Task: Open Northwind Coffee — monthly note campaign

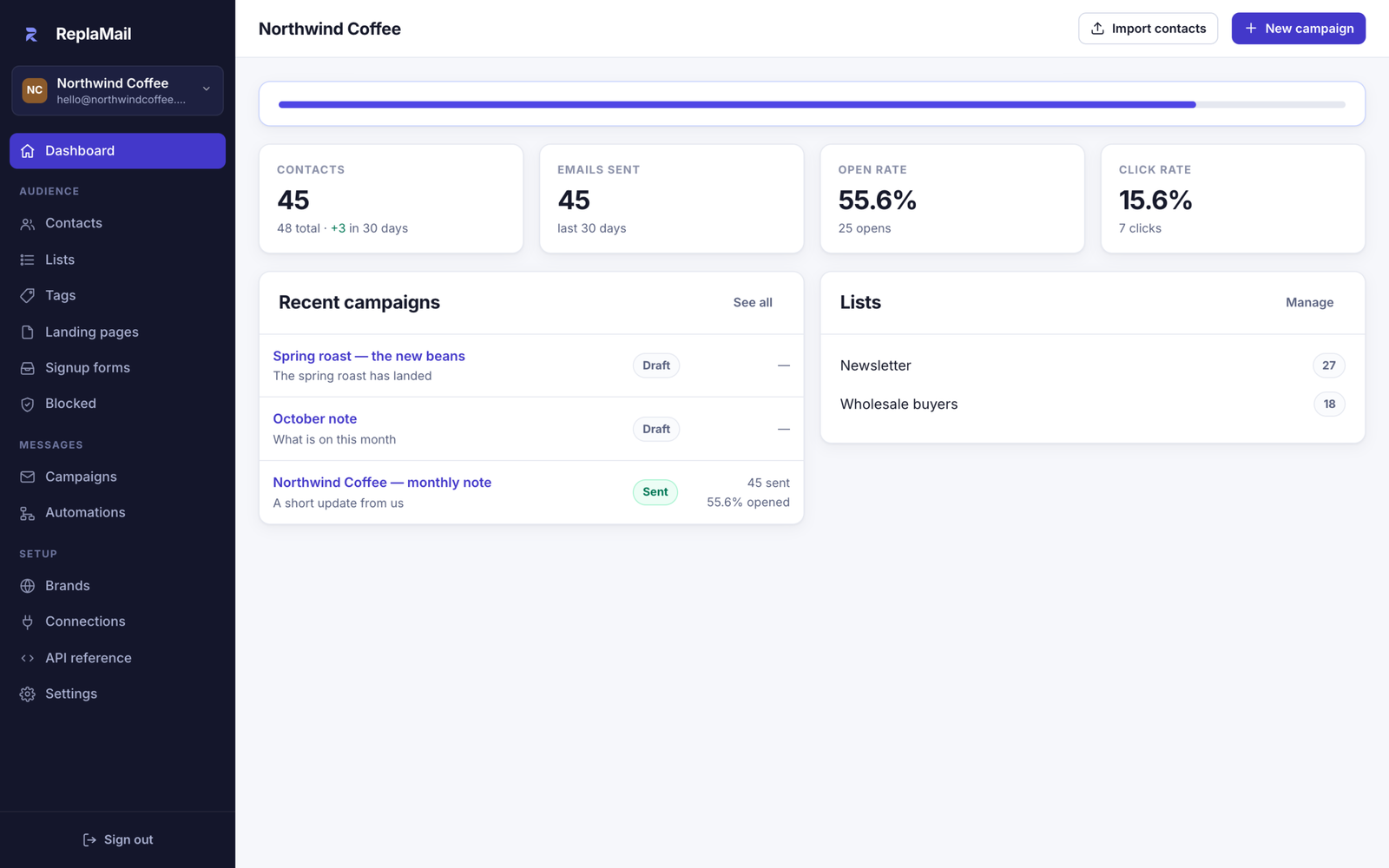Action: (x=382, y=483)
